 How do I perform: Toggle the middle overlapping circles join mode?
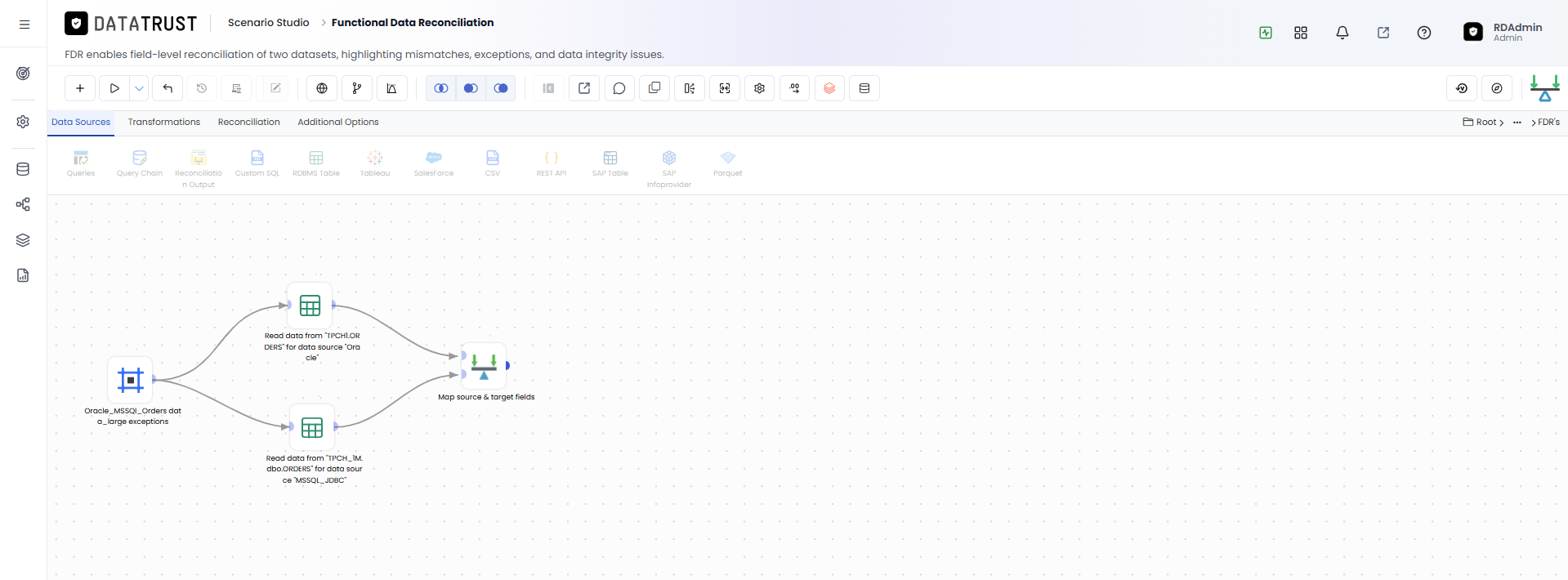click(x=471, y=88)
